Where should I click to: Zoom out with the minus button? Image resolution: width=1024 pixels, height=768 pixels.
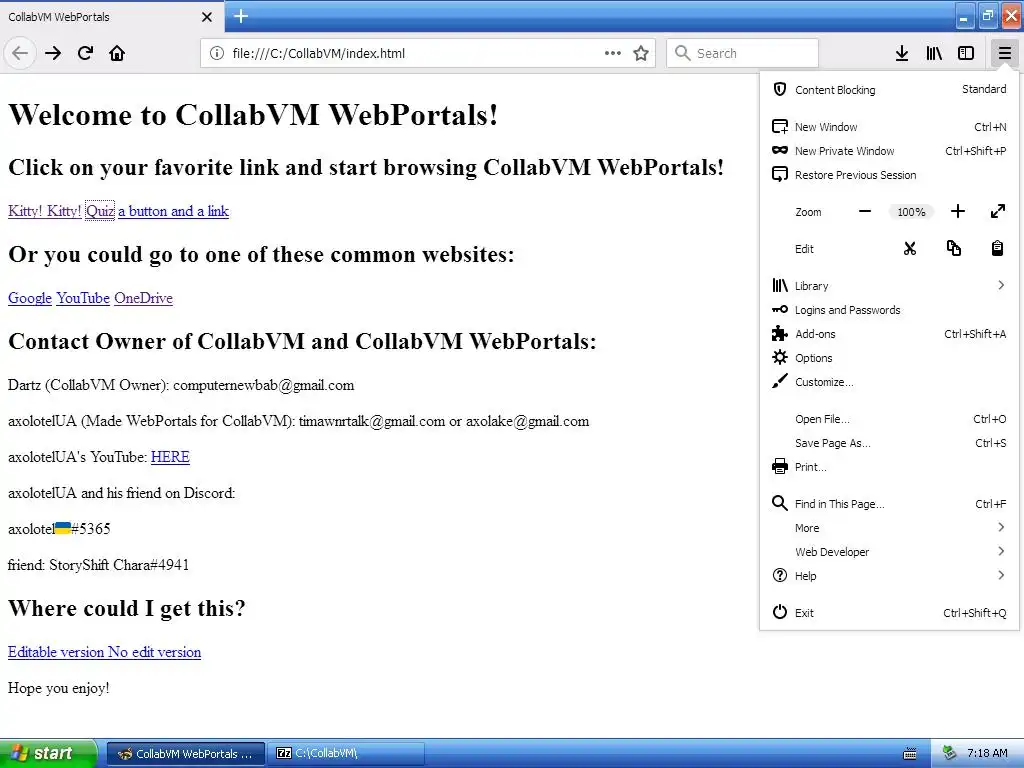point(865,212)
